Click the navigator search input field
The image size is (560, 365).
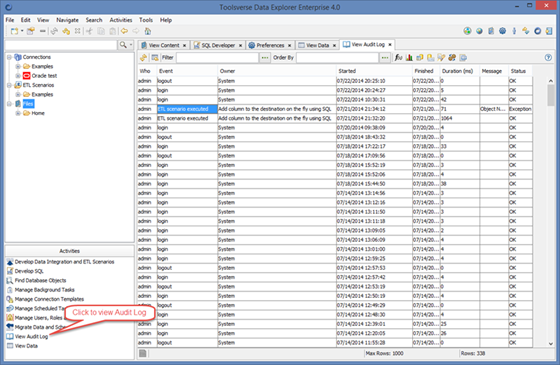coord(61,45)
